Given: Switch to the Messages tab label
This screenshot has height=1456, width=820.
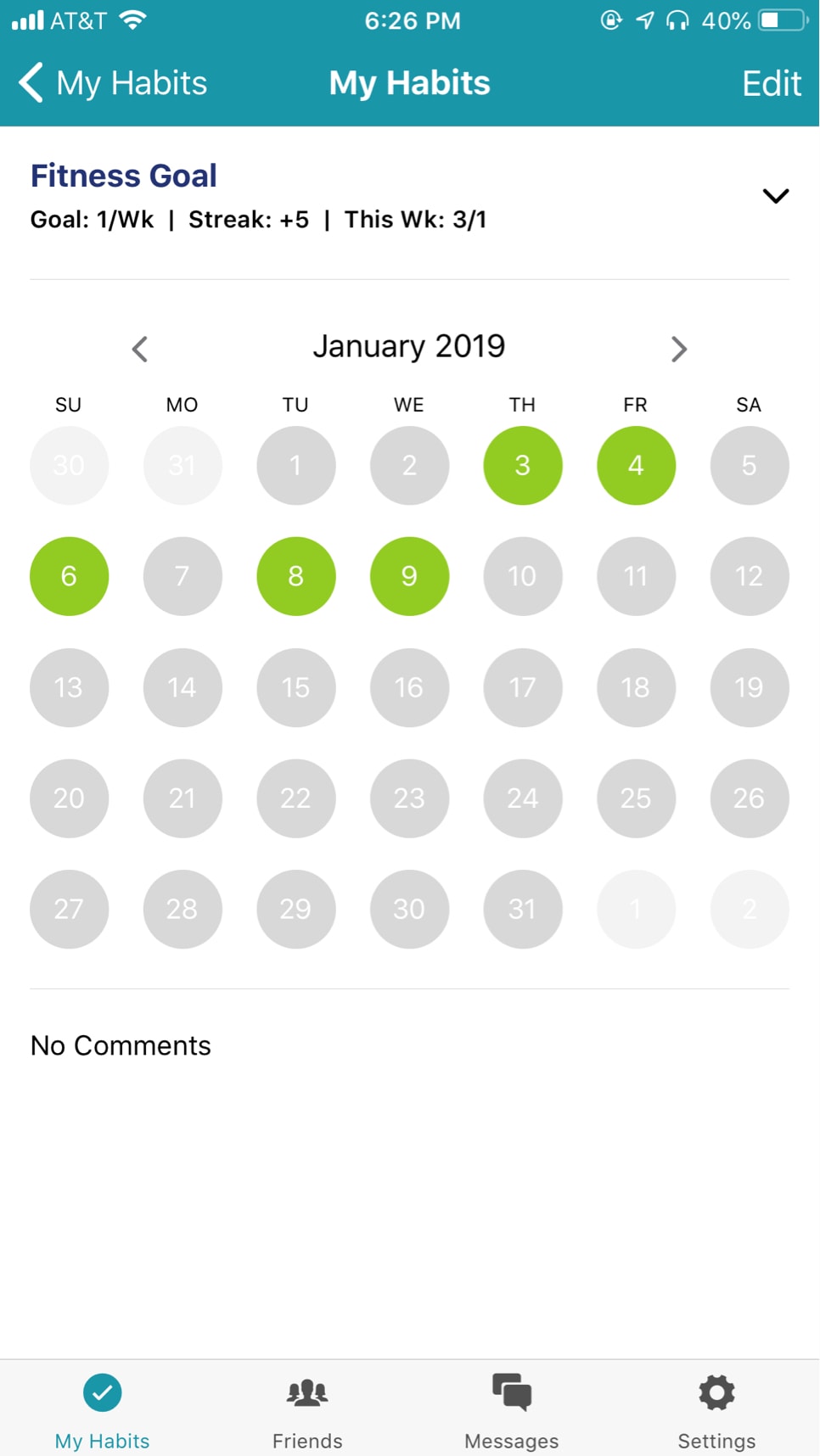Looking at the screenshot, I should pyautogui.click(x=512, y=1441).
